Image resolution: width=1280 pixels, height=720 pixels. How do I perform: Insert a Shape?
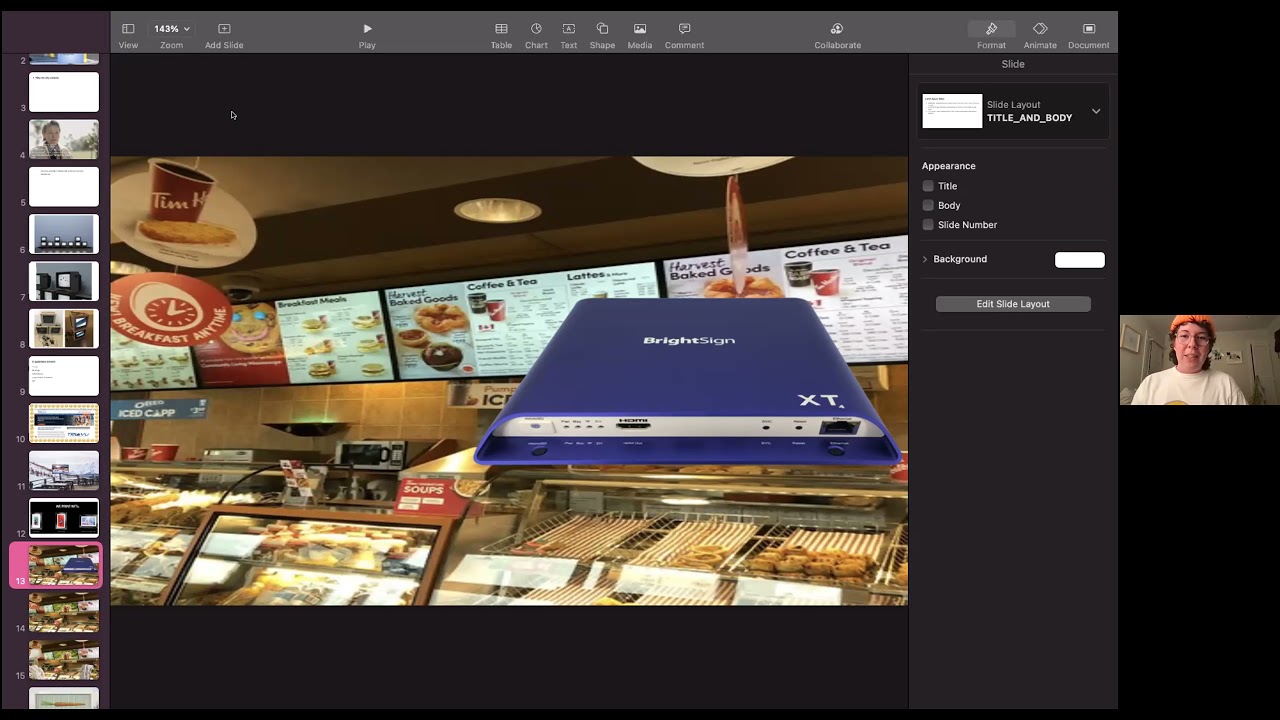pyautogui.click(x=602, y=29)
